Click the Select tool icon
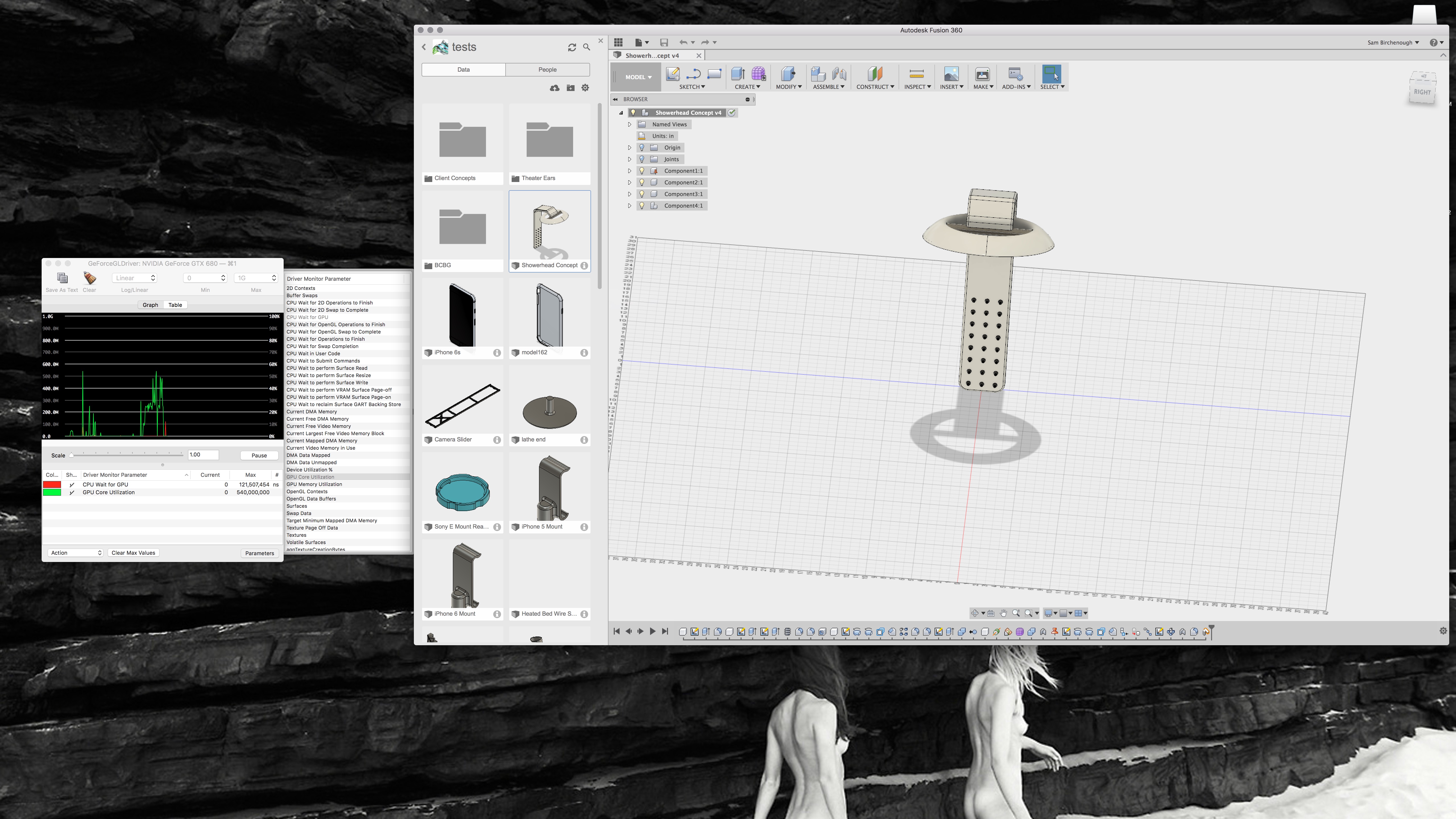The width and height of the screenshot is (1456, 819). coord(1052,74)
